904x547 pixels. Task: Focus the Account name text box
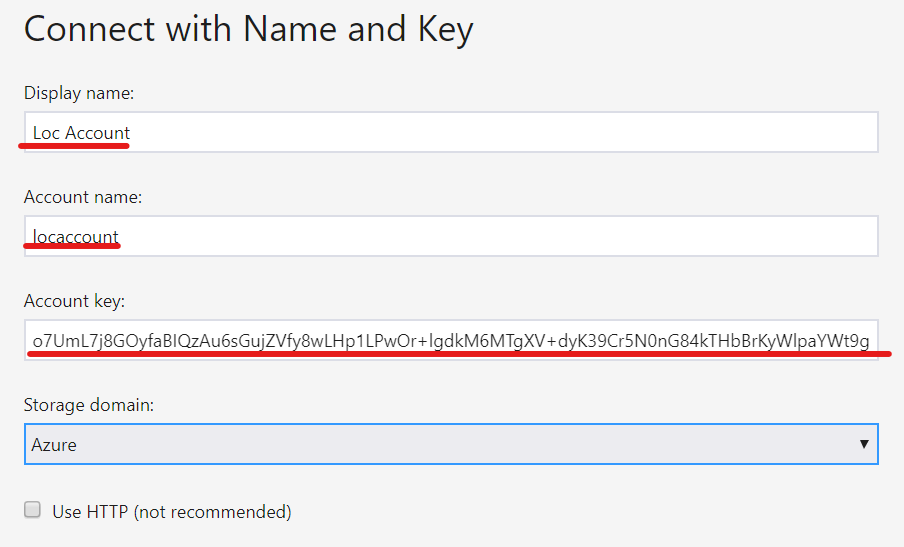[x=450, y=236]
